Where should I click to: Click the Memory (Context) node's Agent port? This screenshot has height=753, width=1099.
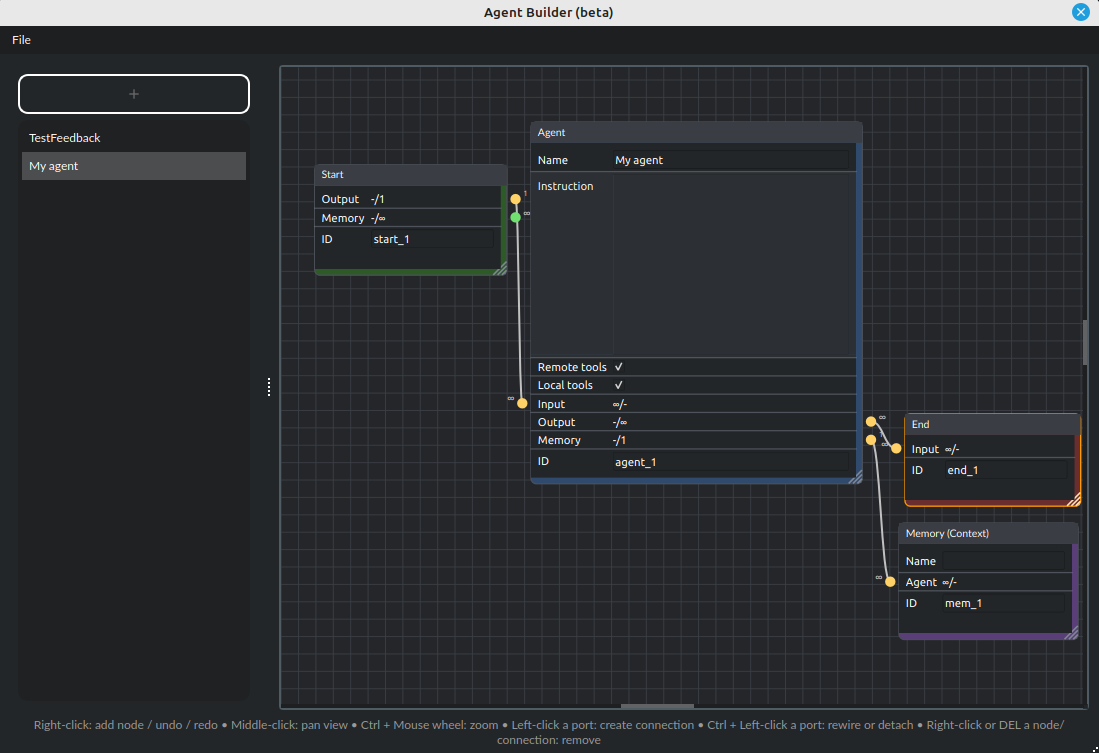pos(890,581)
